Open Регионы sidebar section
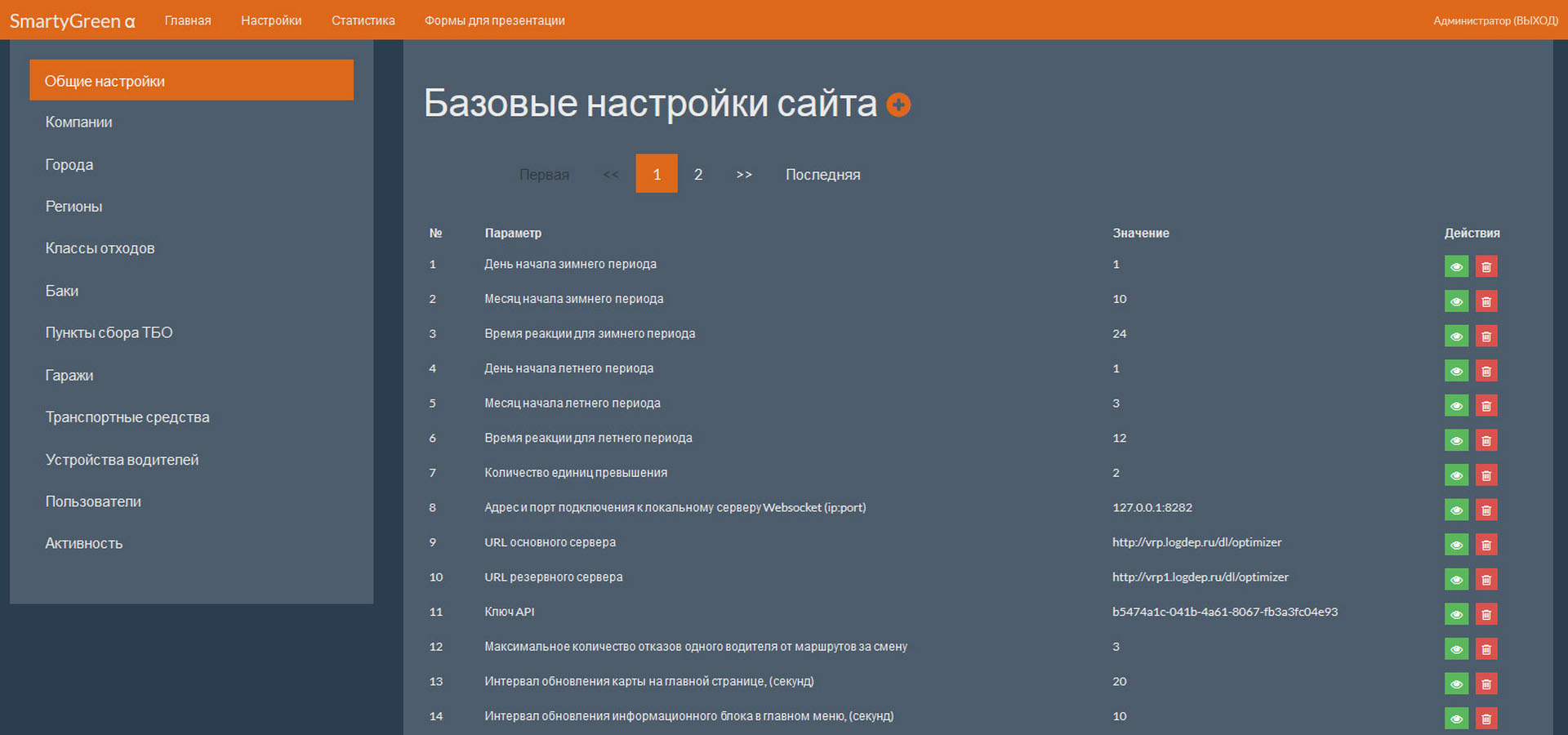Image resolution: width=1568 pixels, height=735 pixels. click(74, 207)
